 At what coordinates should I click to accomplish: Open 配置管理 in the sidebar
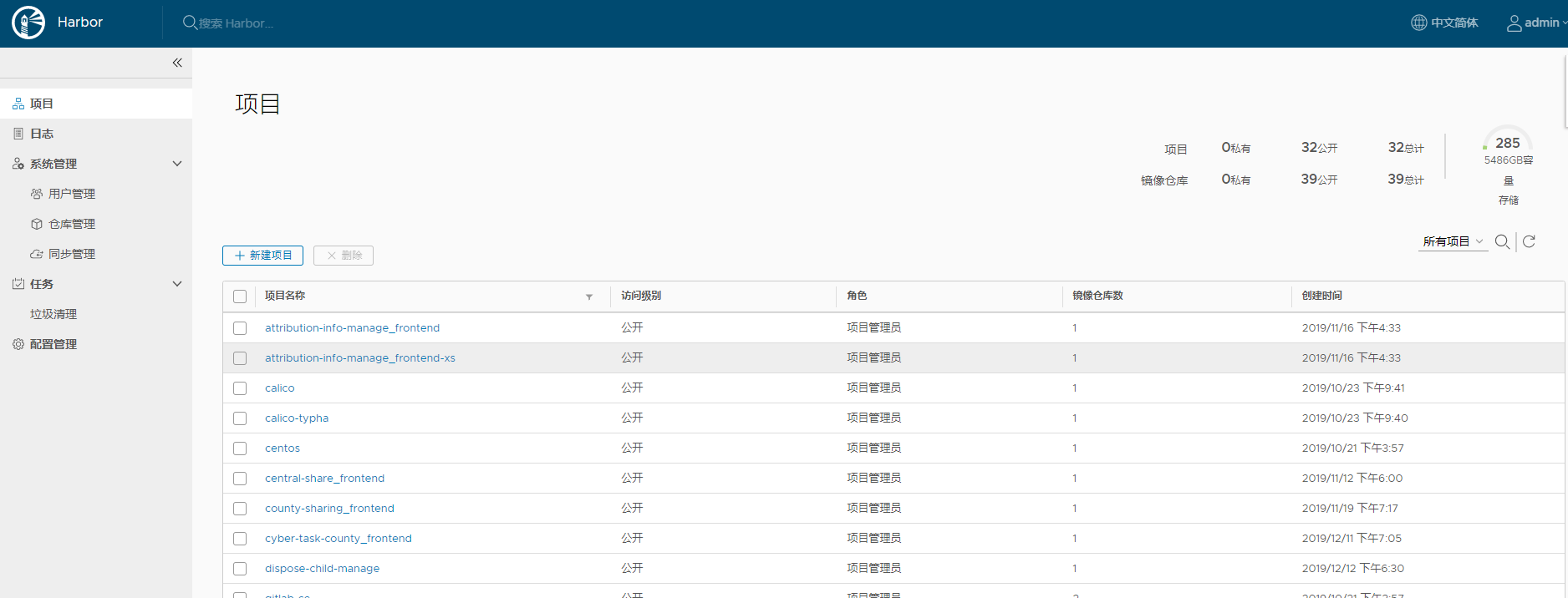tap(53, 344)
